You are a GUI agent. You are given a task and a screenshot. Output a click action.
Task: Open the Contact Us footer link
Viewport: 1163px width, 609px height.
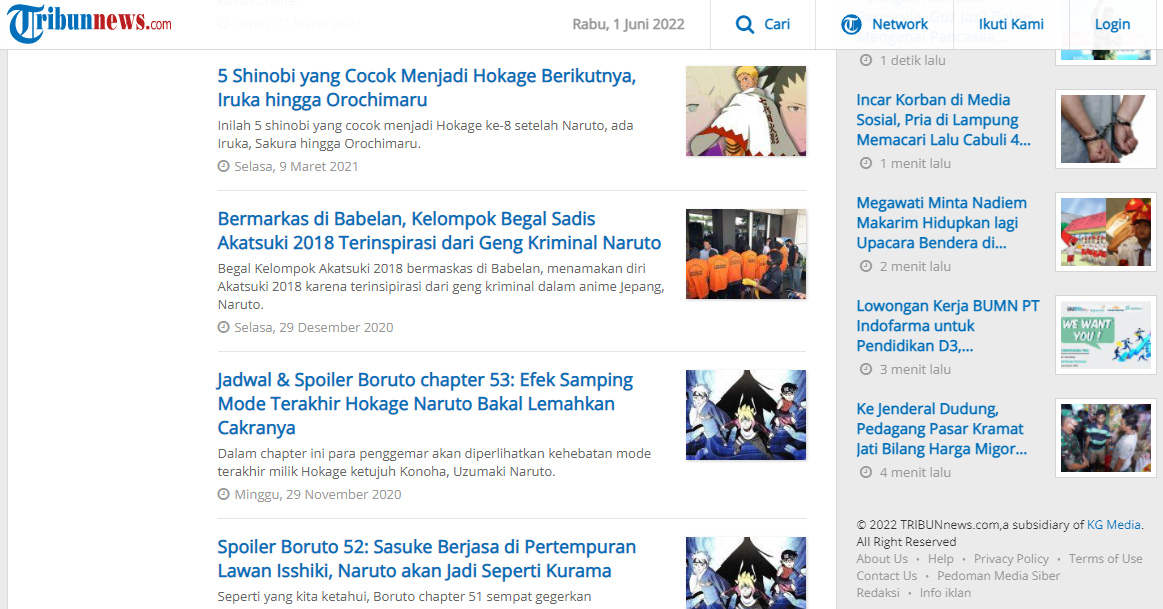pyautogui.click(x=886, y=576)
